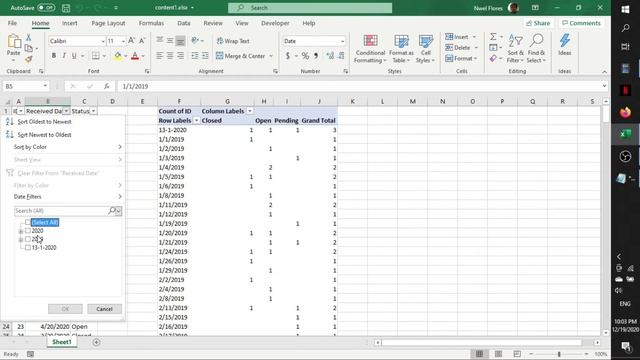Open the Comments pane
This screenshot has width=640, height=360.
[x=581, y=23]
